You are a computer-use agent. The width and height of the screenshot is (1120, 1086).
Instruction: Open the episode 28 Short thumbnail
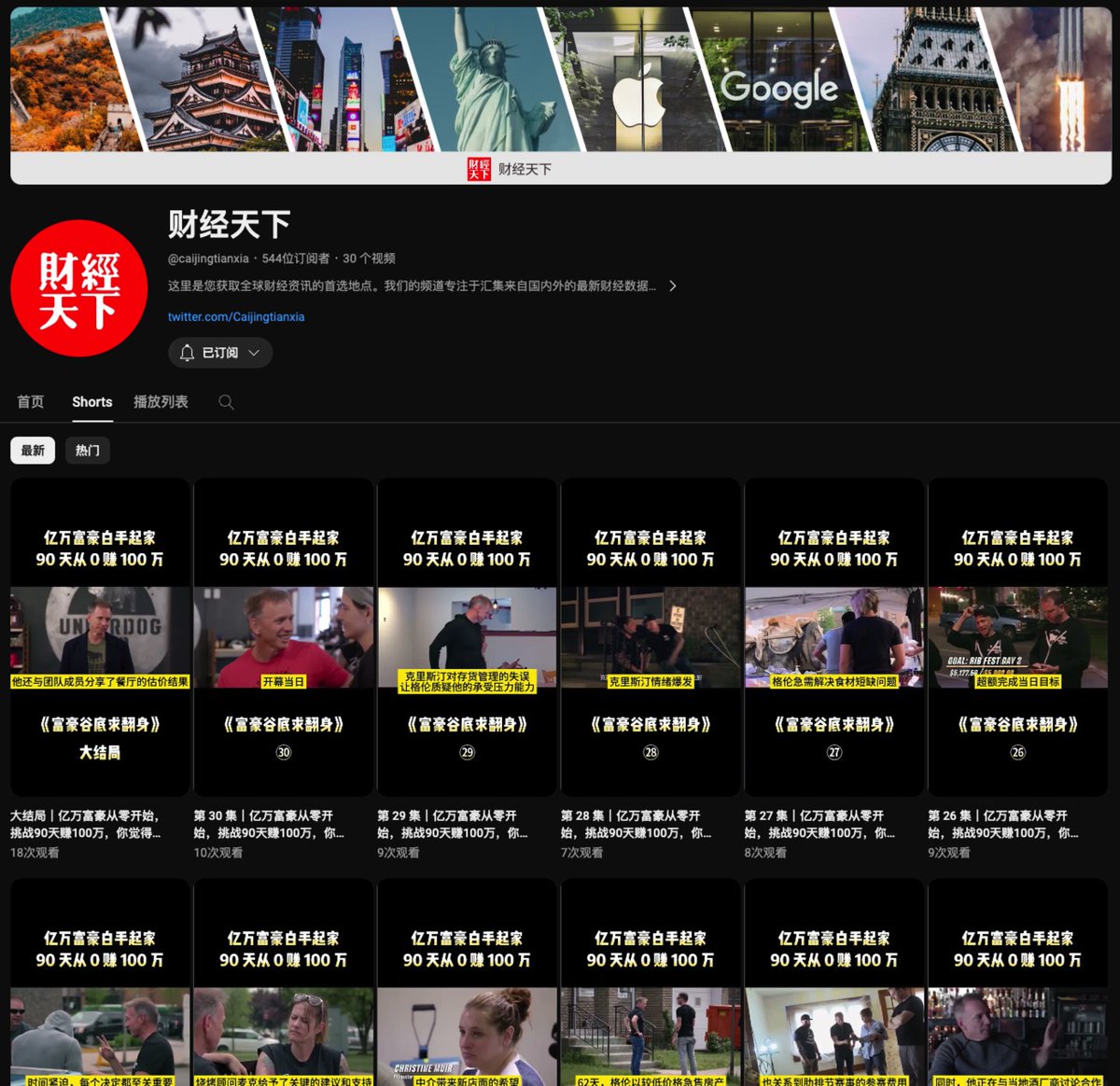[651, 637]
